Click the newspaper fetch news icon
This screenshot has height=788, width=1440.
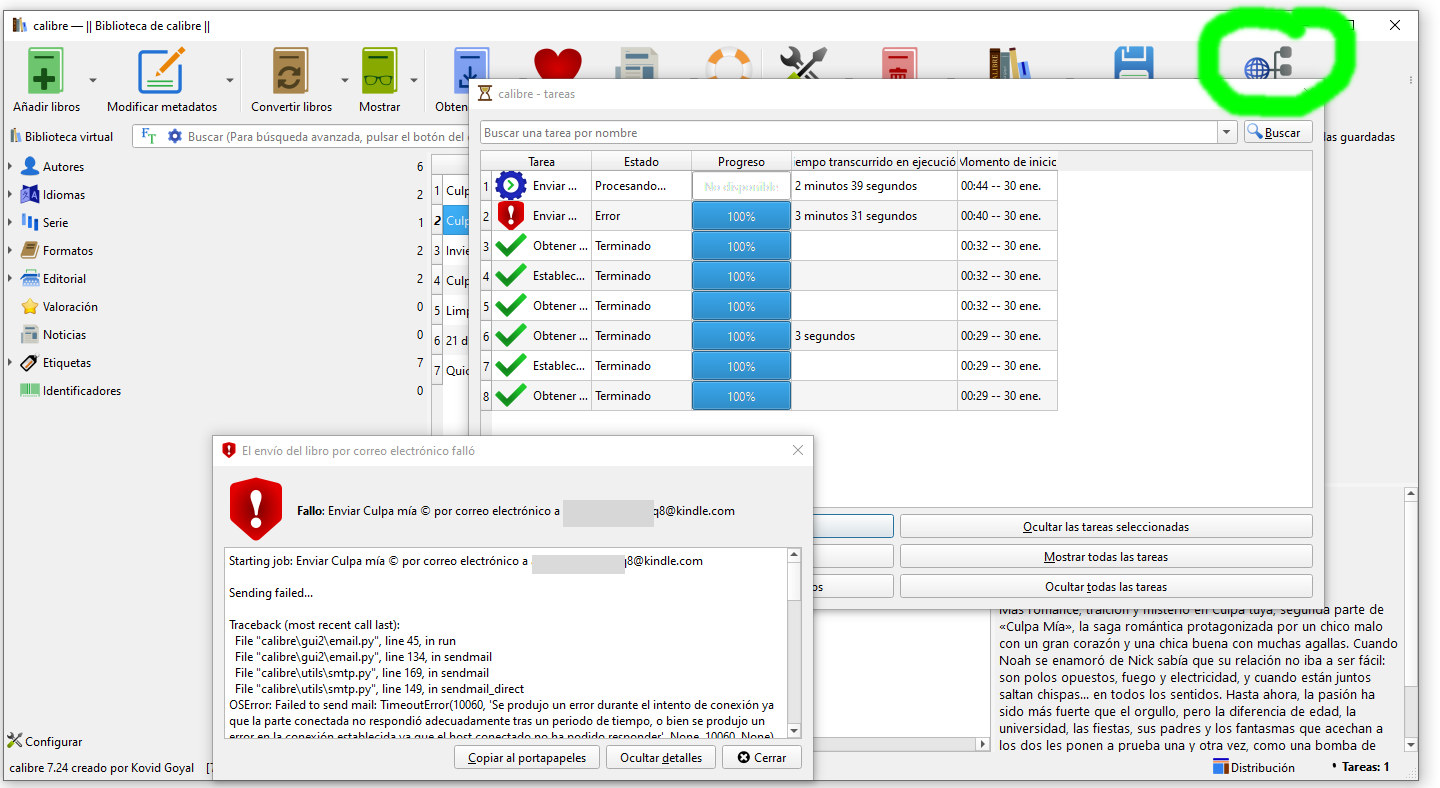pos(636,63)
